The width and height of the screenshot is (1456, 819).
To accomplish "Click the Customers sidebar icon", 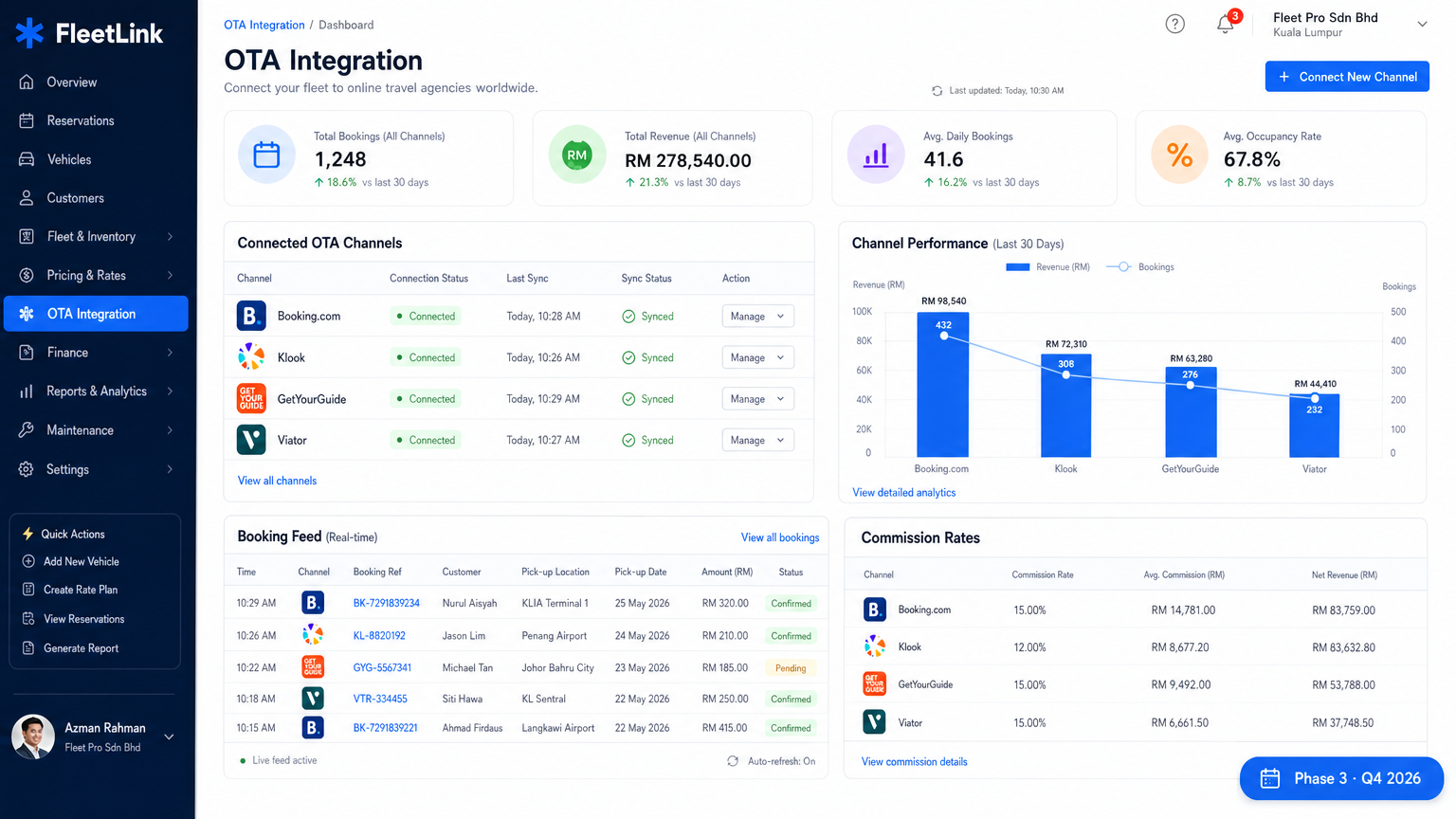I will coord(27,198).
